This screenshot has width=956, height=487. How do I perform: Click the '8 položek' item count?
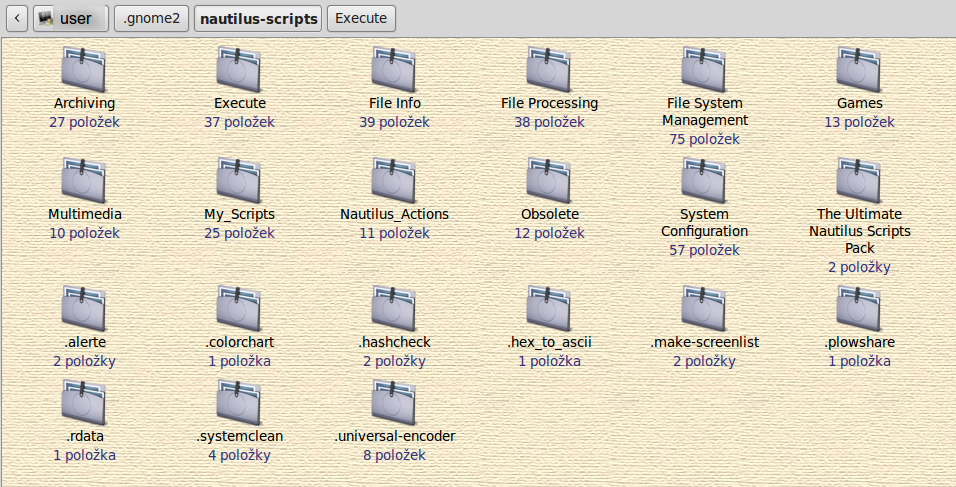(394, 455)
